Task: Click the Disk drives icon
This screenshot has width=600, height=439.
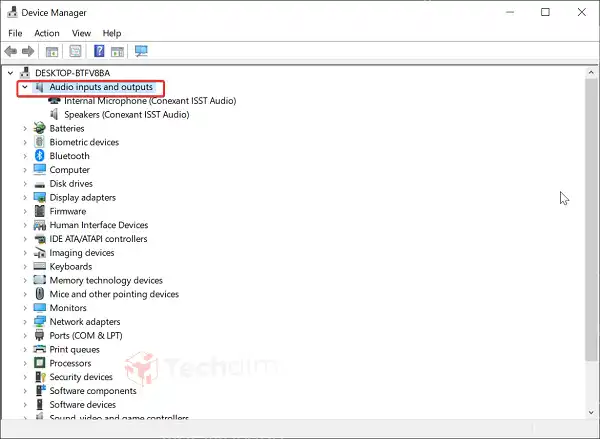Action: tap(39, 184)
